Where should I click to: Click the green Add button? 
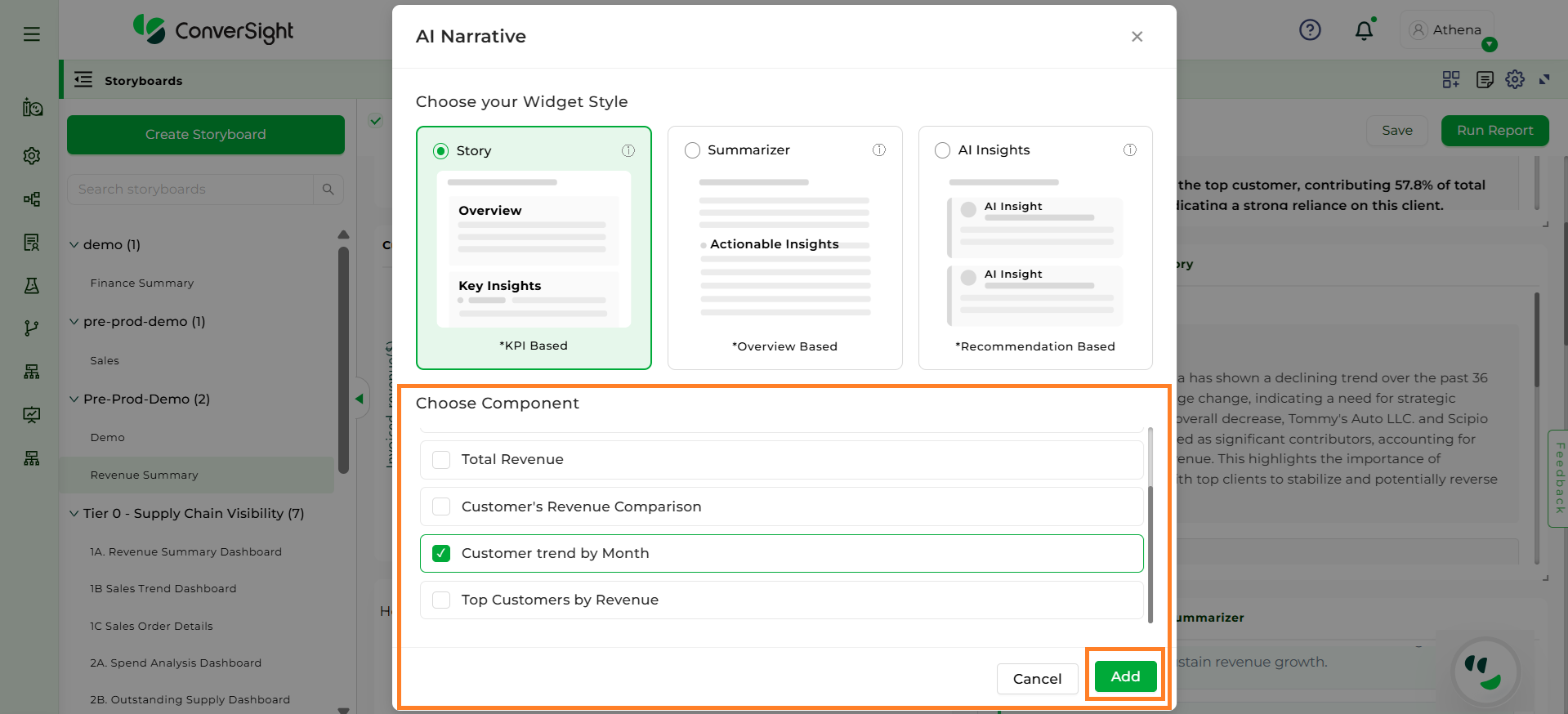tap(1125, 676)
